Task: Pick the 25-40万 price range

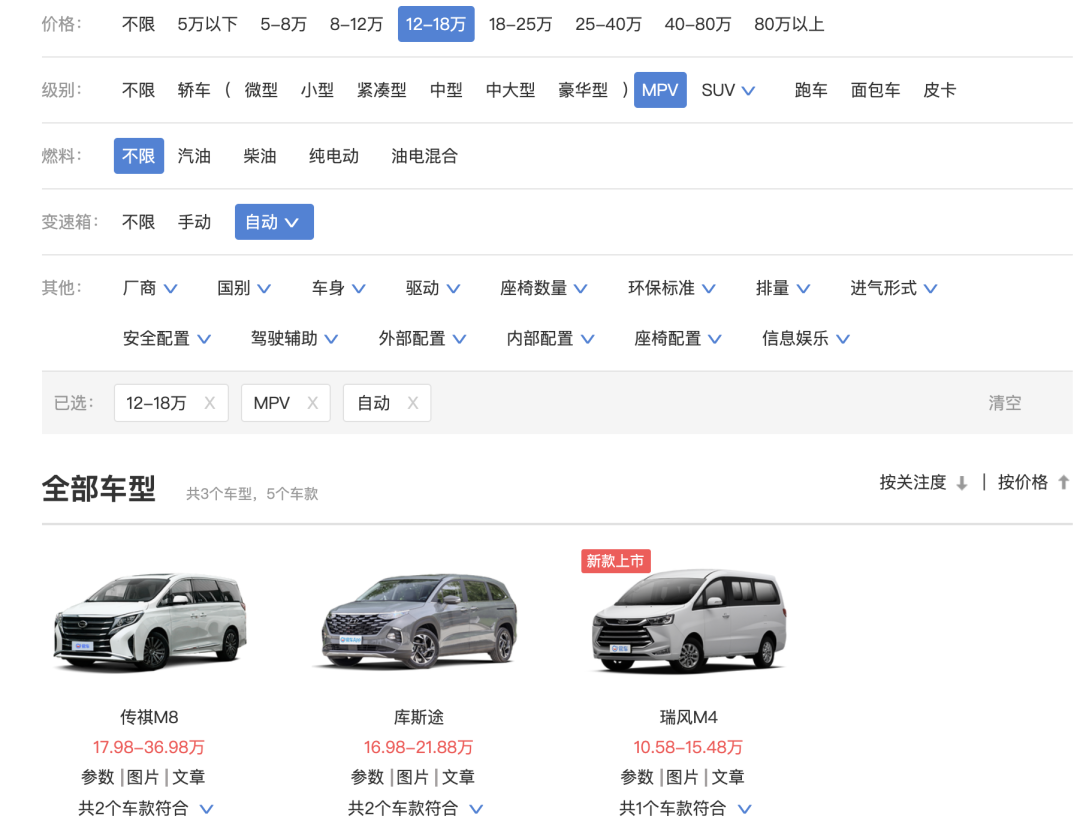Action: pyautogui.click(x=608, y=24)
